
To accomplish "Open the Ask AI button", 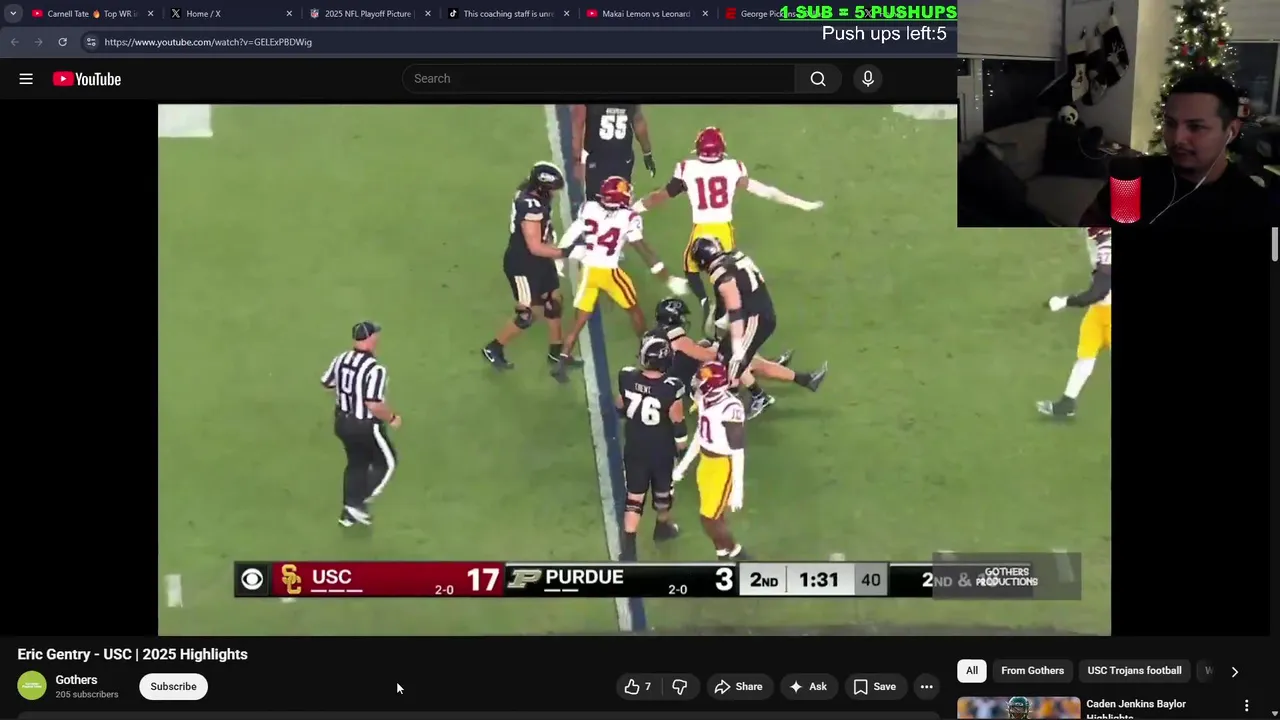I will tap(808, 687).
